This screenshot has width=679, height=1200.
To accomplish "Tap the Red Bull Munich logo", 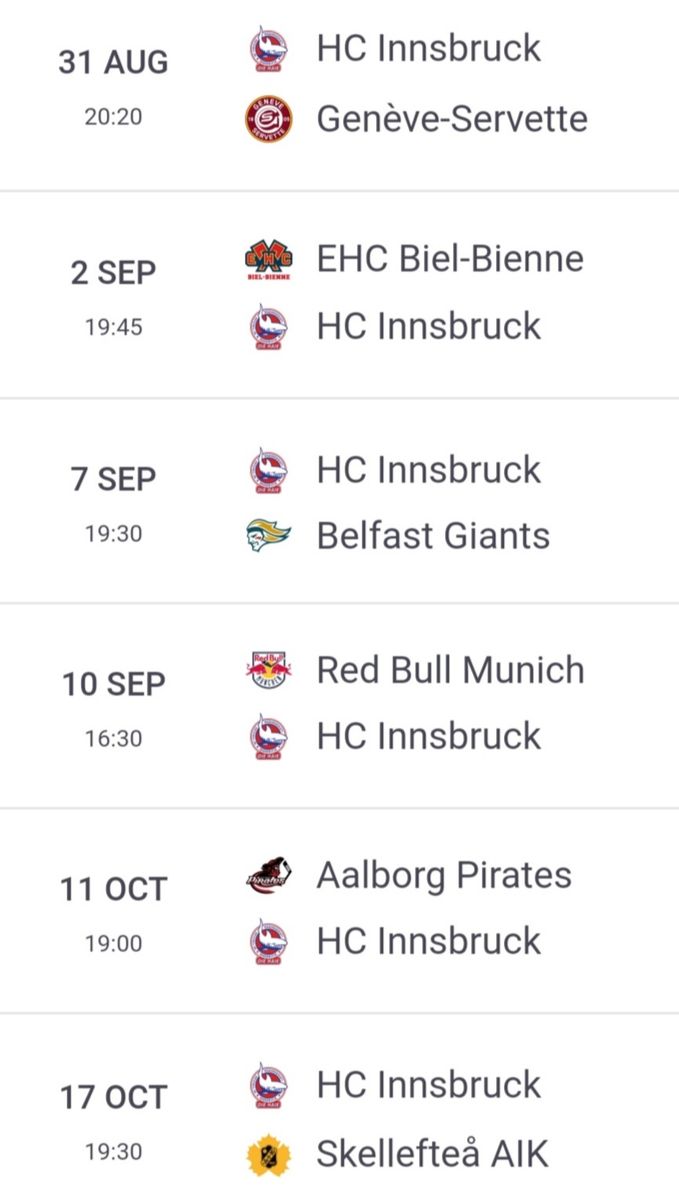I will pyautogui.click(x=268, y=670).
